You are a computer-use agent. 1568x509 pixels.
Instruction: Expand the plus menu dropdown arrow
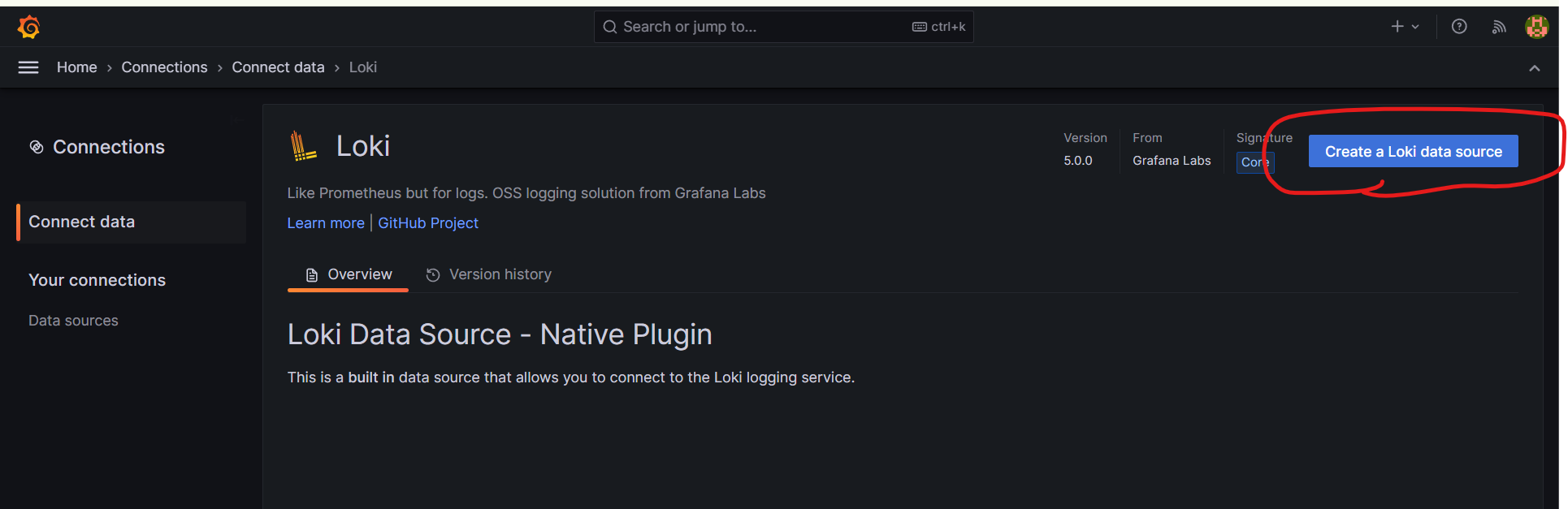pyautogui.click(x=1415, y=27)
